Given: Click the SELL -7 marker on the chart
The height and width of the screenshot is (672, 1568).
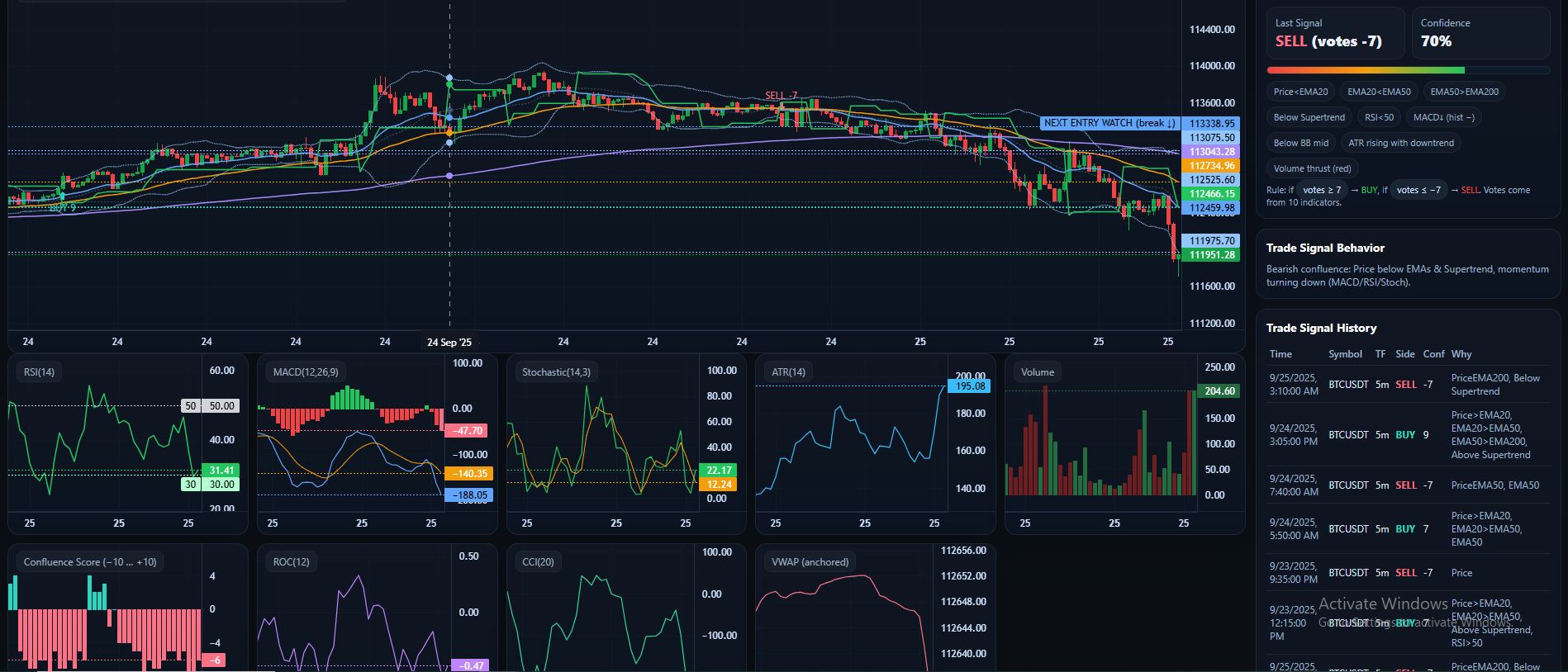Looking at the screenshot, I should point(781,96).
